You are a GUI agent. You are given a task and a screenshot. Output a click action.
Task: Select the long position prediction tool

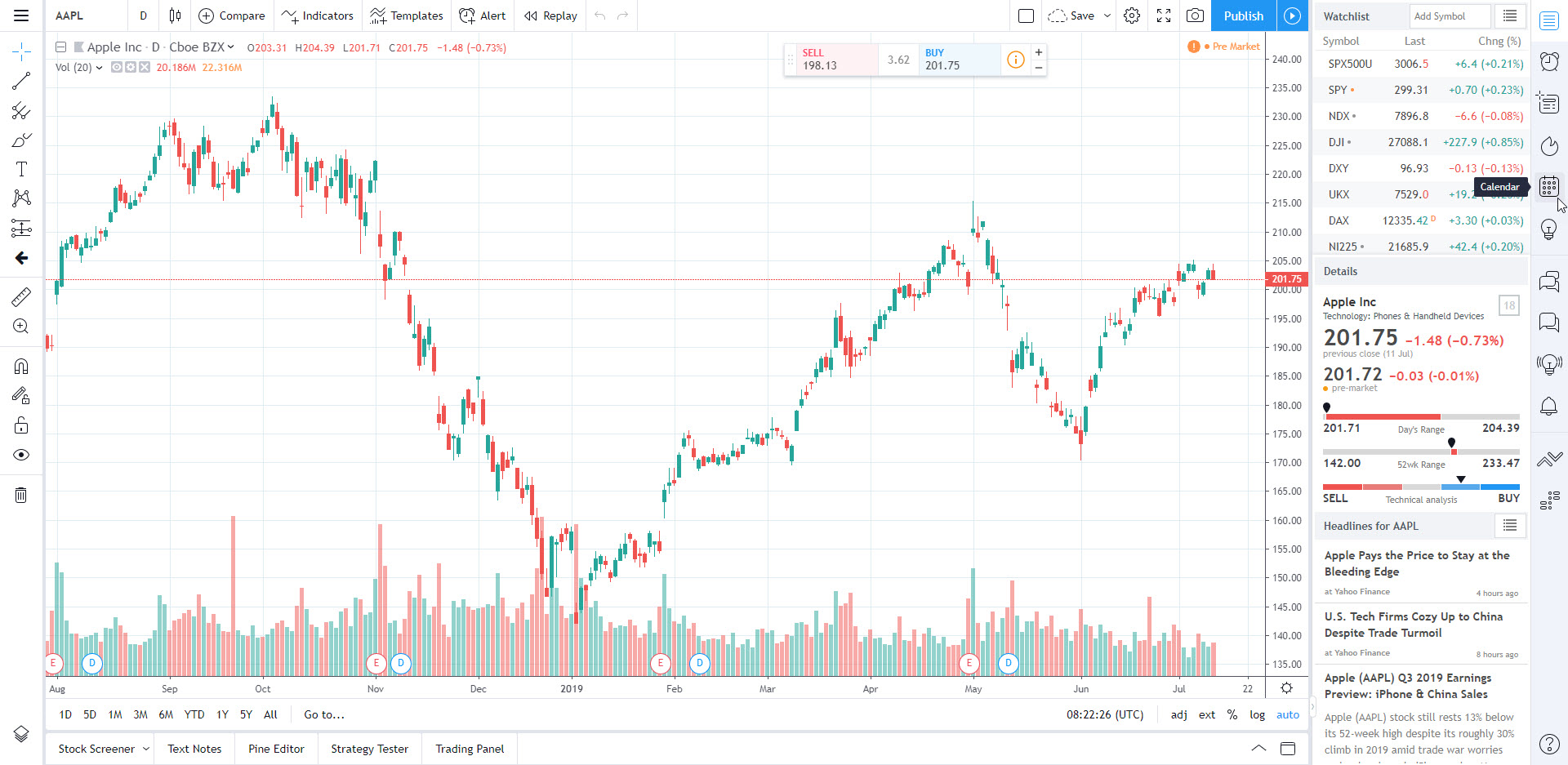pyautogui.click(x=21, y=228)
